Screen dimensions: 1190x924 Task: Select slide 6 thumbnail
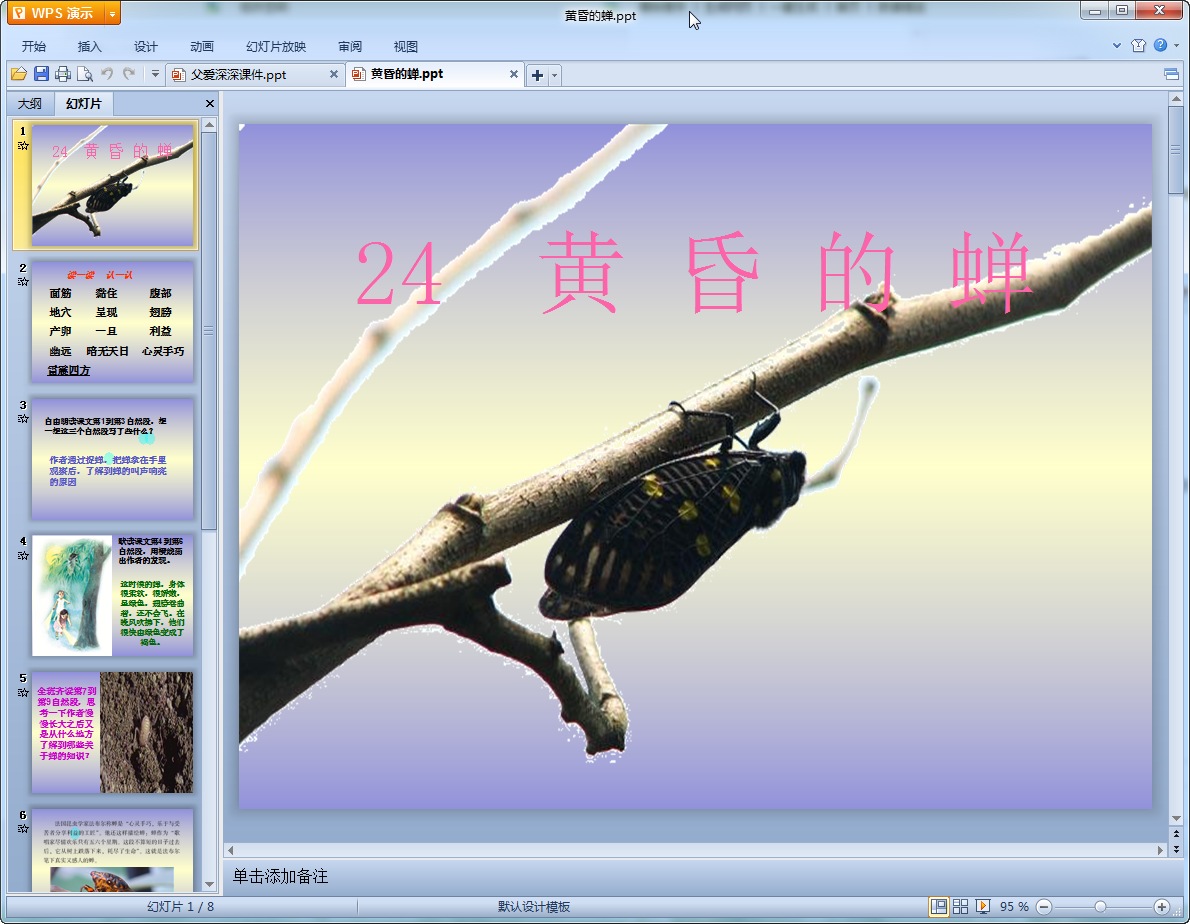(x=112, y=850)
